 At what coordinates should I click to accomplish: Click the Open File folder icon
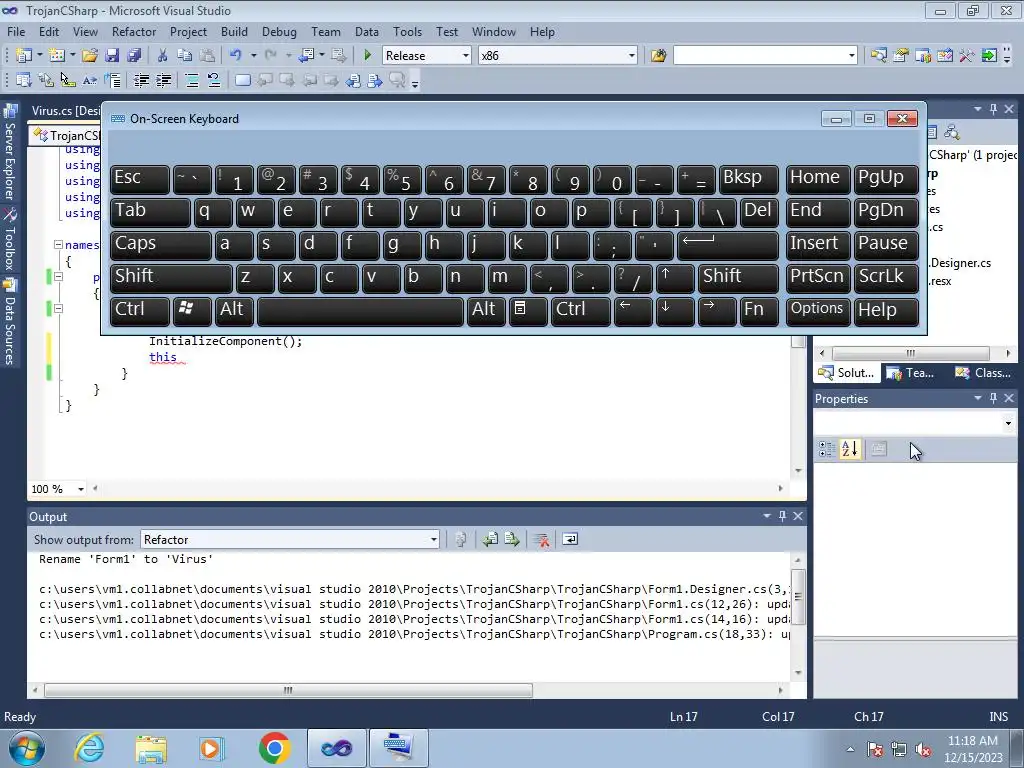tap(90, 56)
